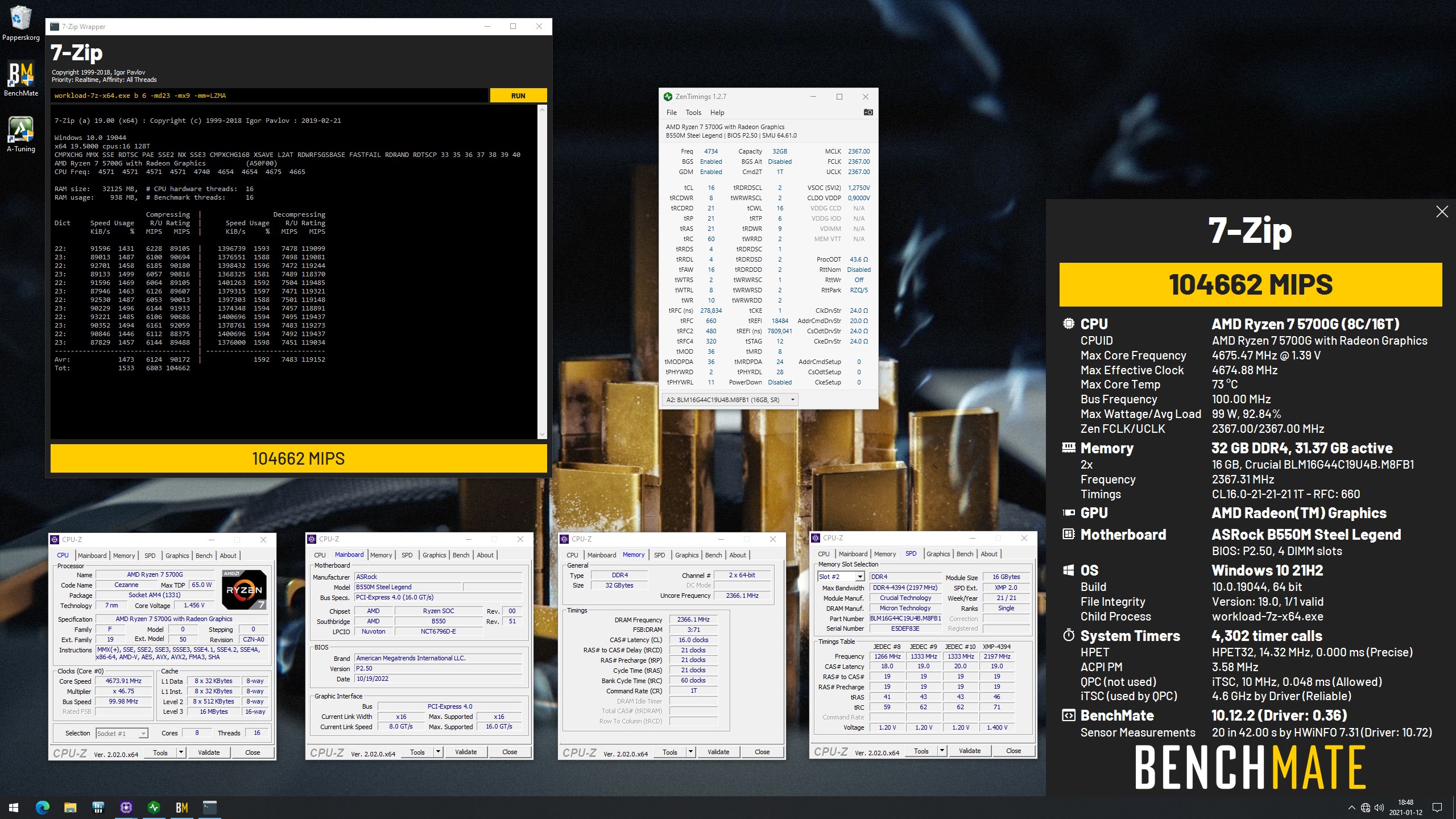
Task: Click Validate in the CPU-Z SPD window
Action: 970,751
